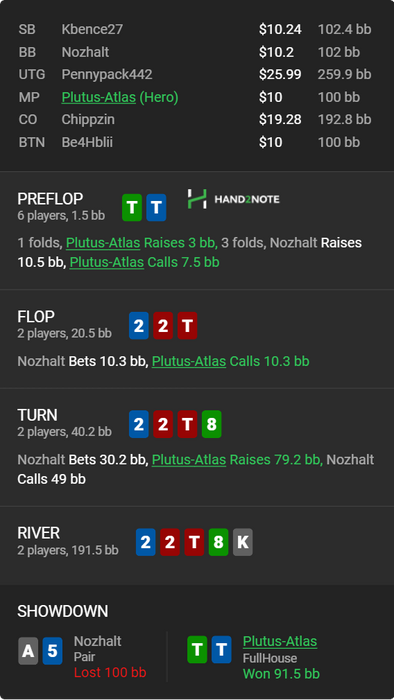Select the blue 2 card on the flop
394x700 pixels.
pos(139,326)
